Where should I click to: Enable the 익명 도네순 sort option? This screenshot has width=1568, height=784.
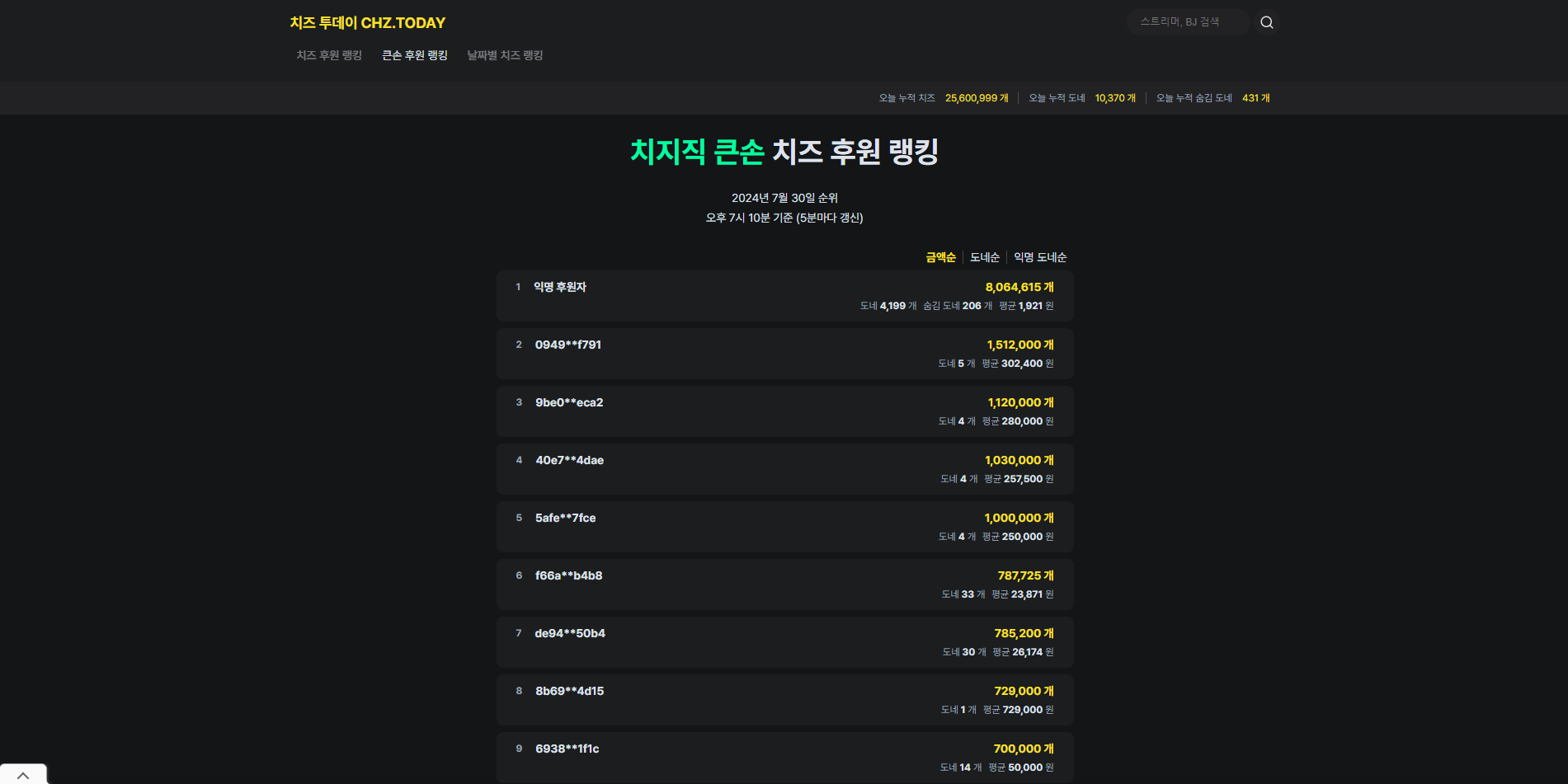(x=1039, y=256)
